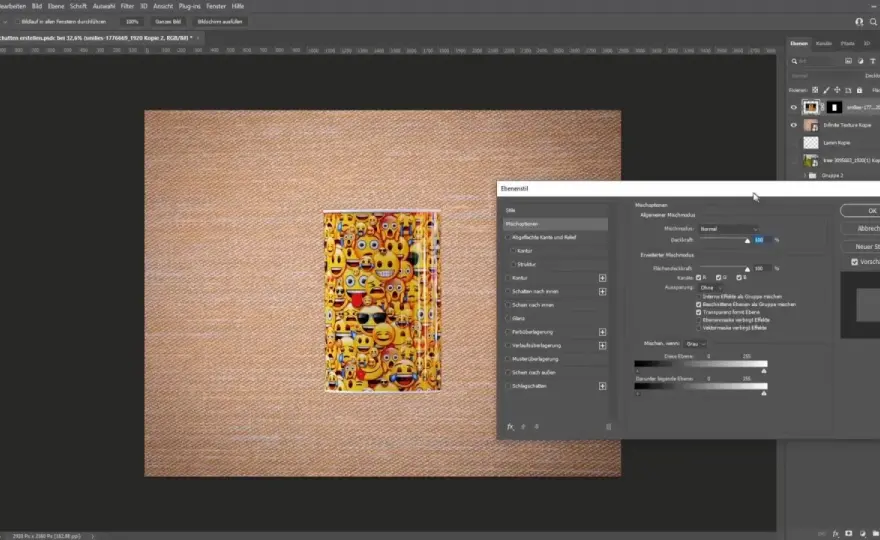
Task: Enable the Schlagschatten effect checkbox
Action: 508,386
